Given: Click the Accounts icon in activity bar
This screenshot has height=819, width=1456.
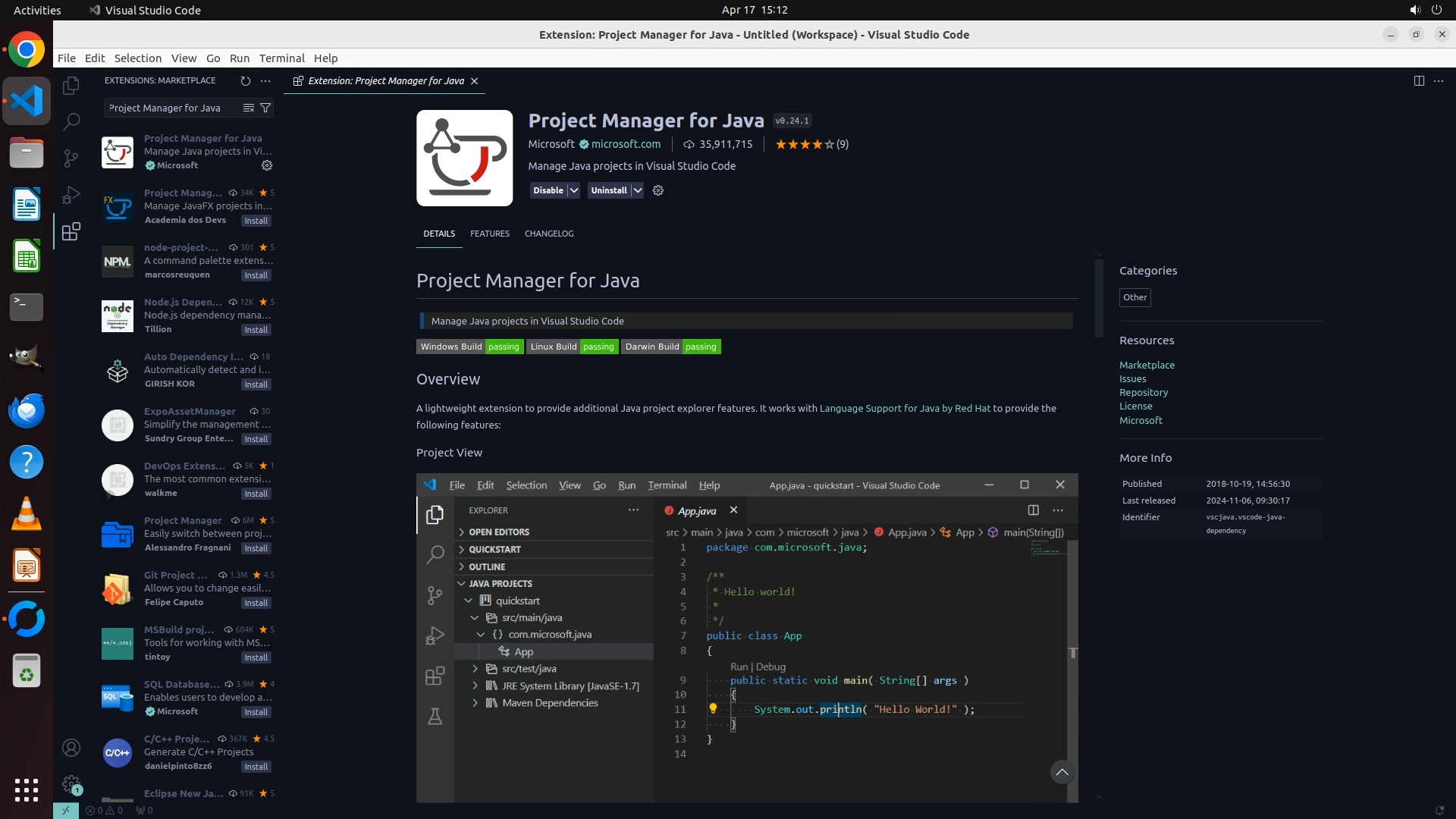Looking at the screenshot, I should click(x=71, y=748).
